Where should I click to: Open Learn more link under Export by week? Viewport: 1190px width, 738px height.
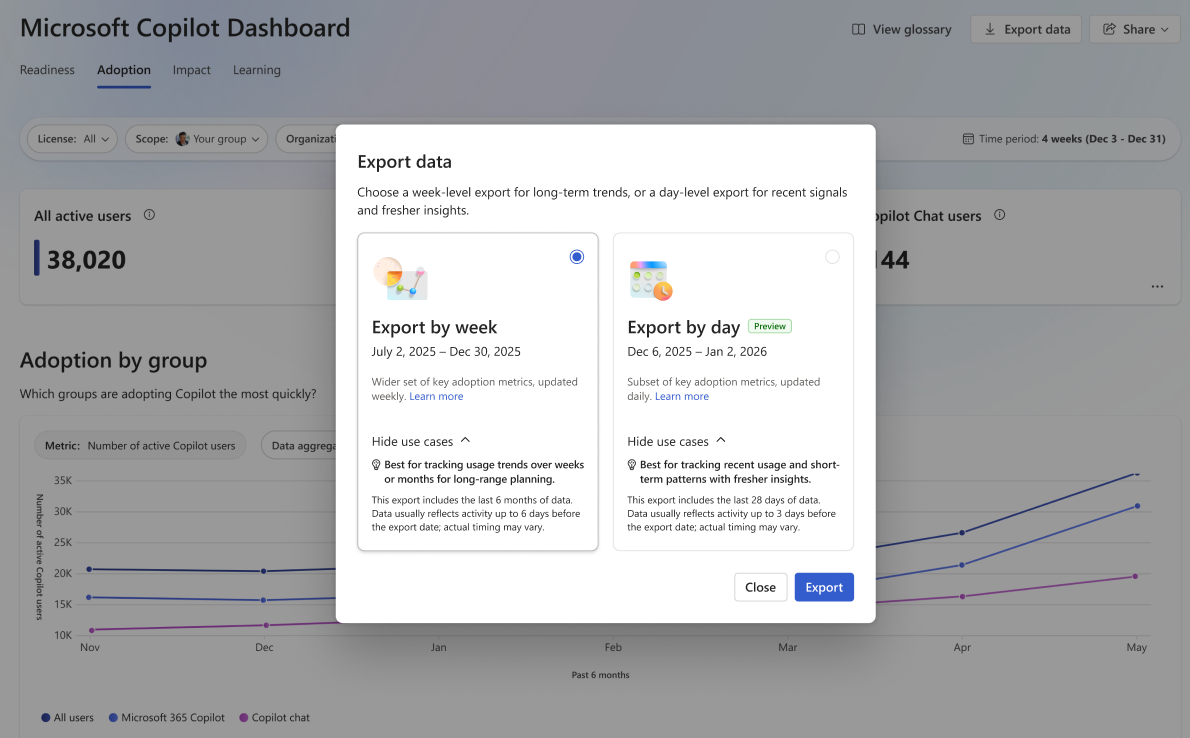click(x=436, y=396)
